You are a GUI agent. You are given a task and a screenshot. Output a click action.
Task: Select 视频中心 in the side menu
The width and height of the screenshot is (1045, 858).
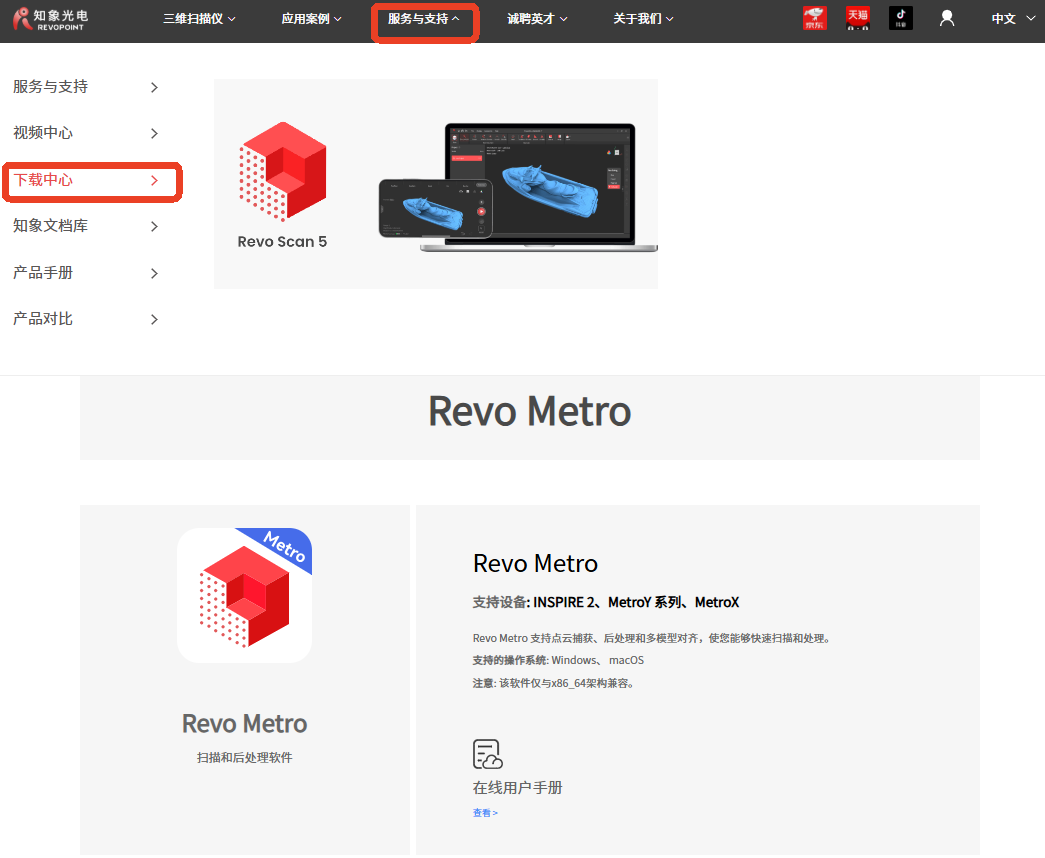pyautogui.click(x=86, y=133)
